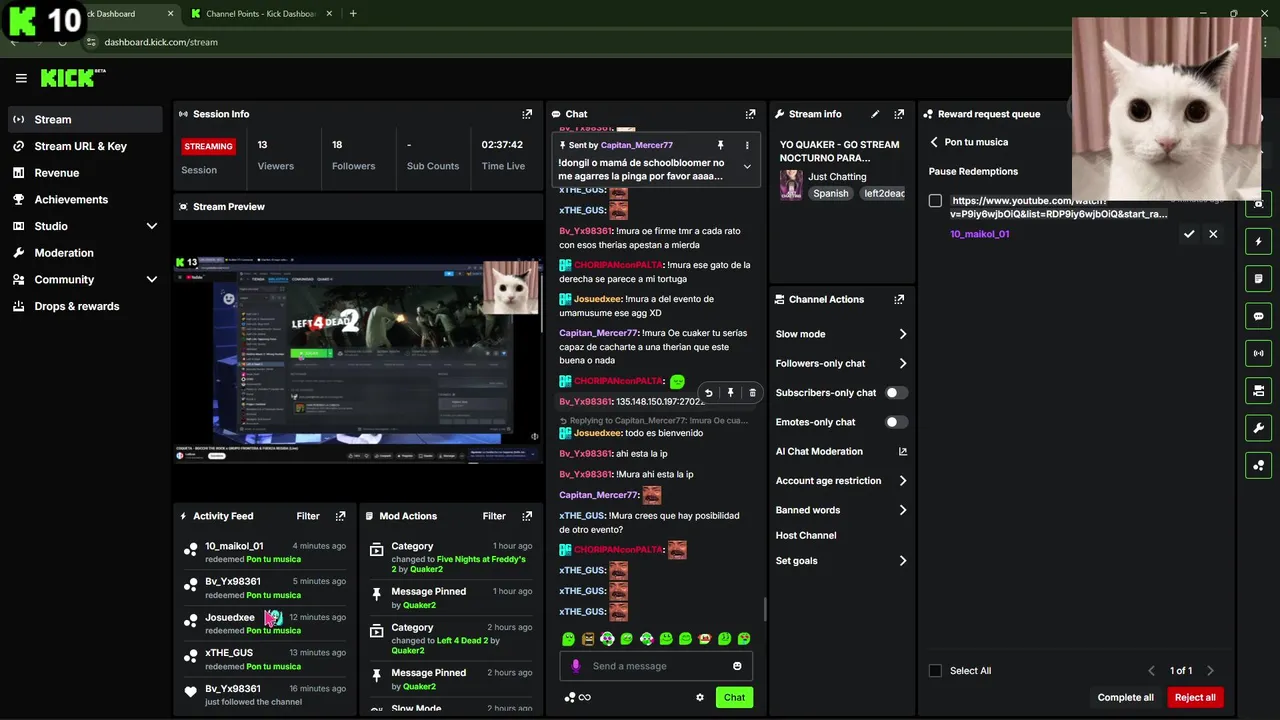
Task: Pop out the Channel Actions panel
Action: [x=899, y=299]
